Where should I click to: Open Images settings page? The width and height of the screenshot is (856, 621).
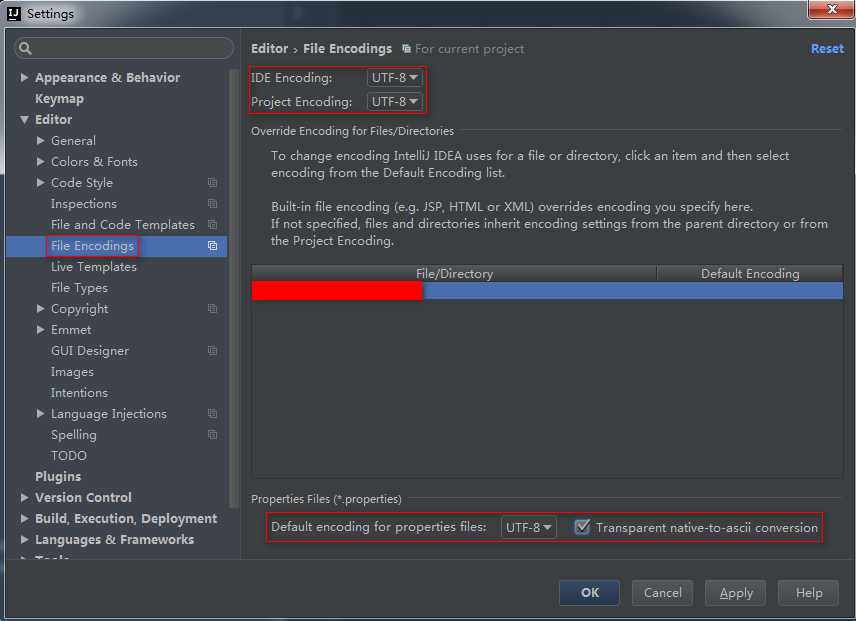pyautogui.click(x=72, y=372)
